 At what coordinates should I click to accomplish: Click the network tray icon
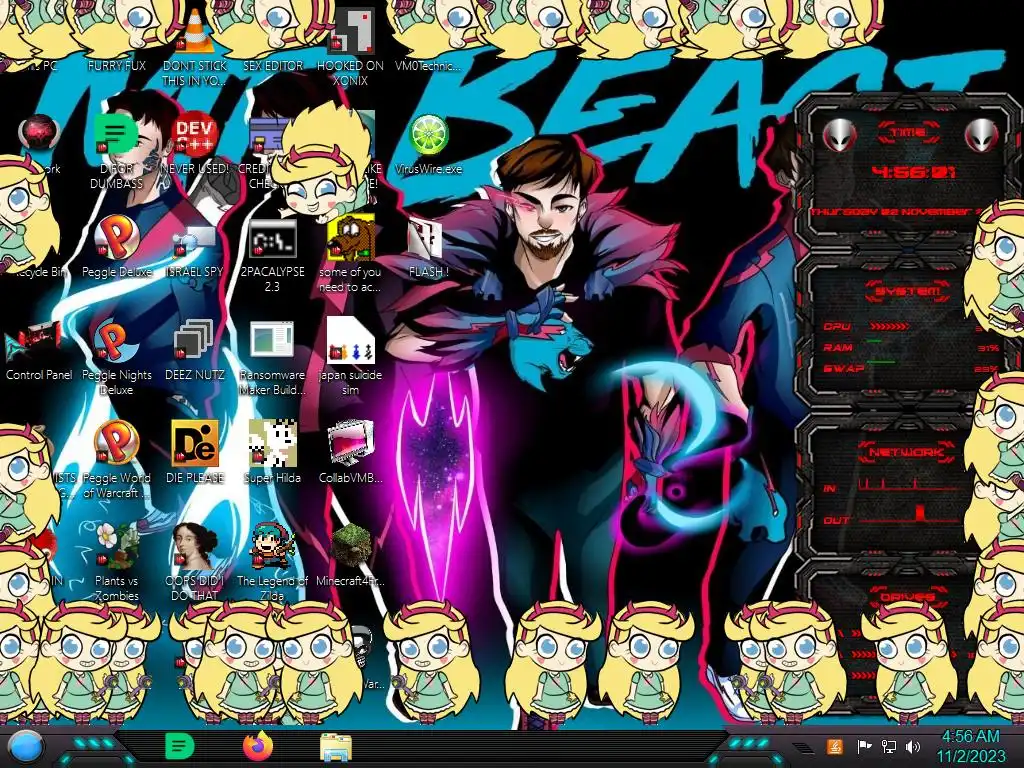[888, 746]
